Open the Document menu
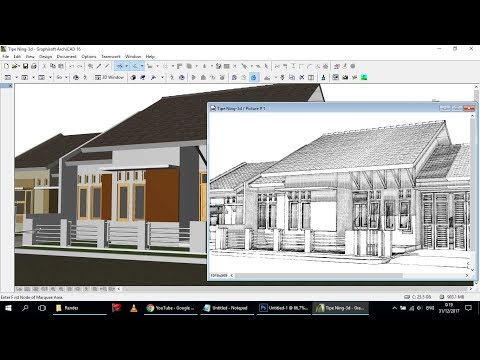The height and width of the screenshot is (360, 480). pyautogui.click(x=67, y=57)
